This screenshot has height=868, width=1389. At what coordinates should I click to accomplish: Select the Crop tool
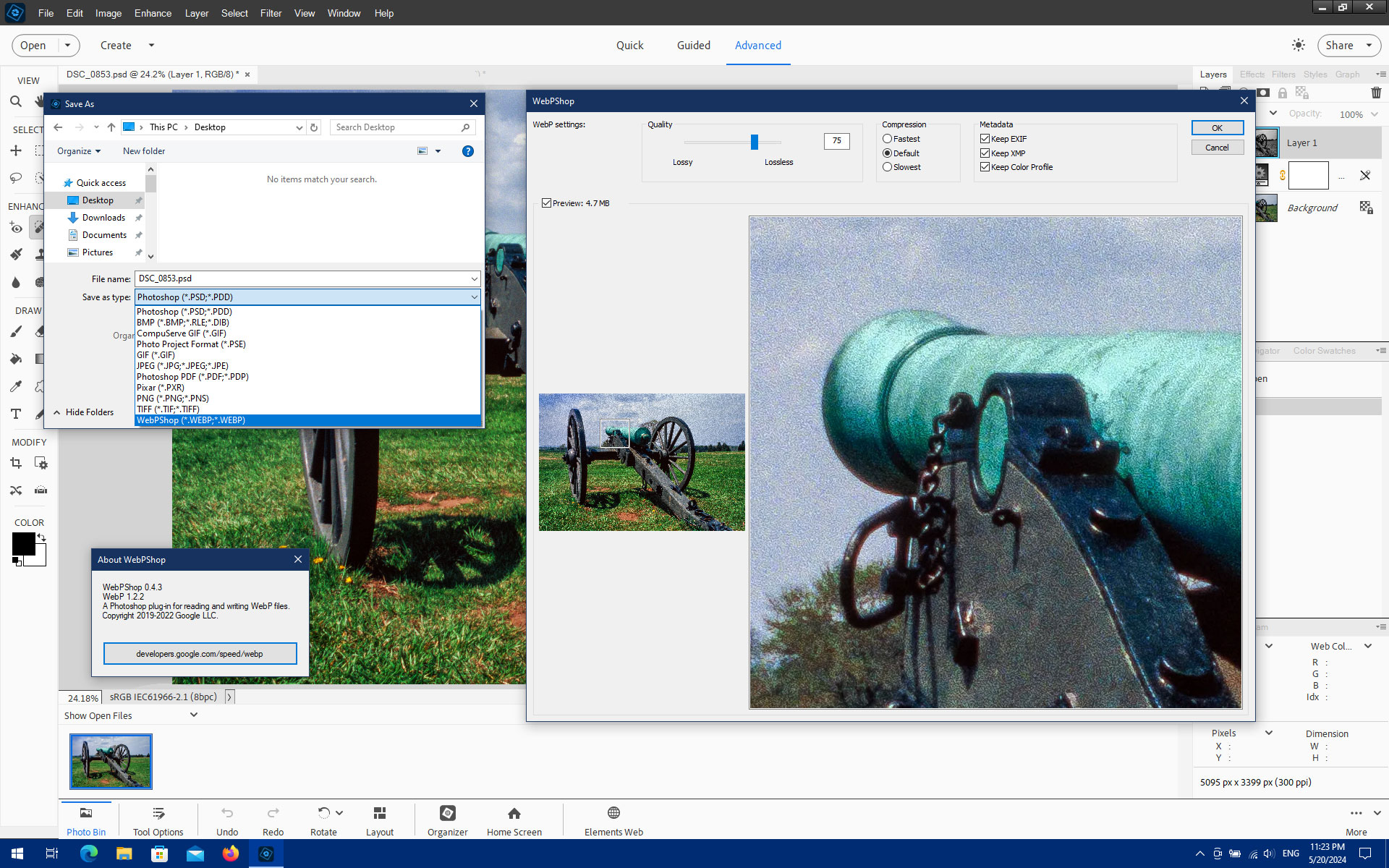[16, 463]
